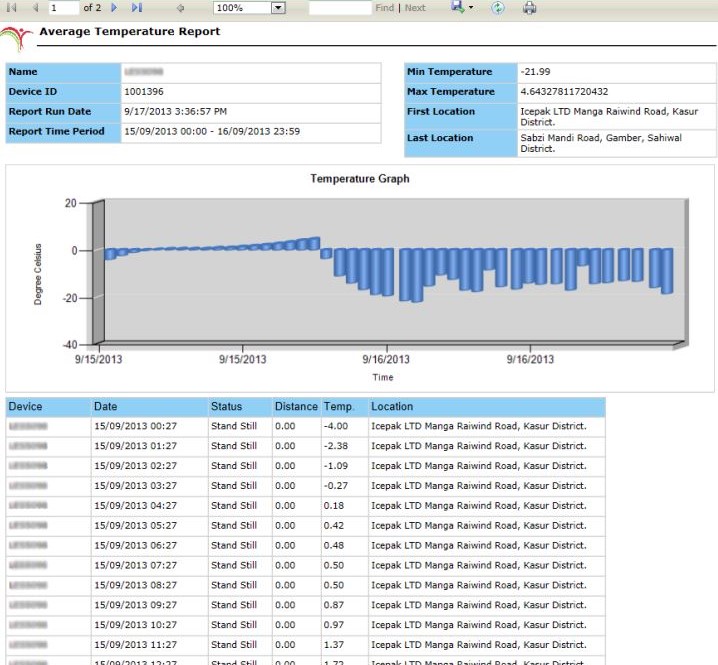
Task: Click the Degree Celsius axis label
Action: pyautogui.click(x=38, y=274)
